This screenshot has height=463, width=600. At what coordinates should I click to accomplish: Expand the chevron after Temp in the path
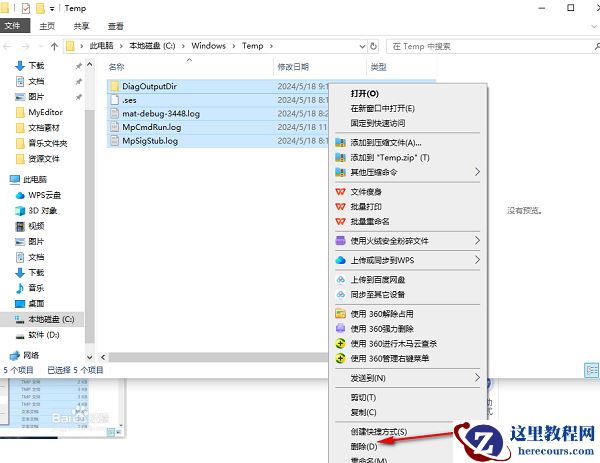point(271,46)
